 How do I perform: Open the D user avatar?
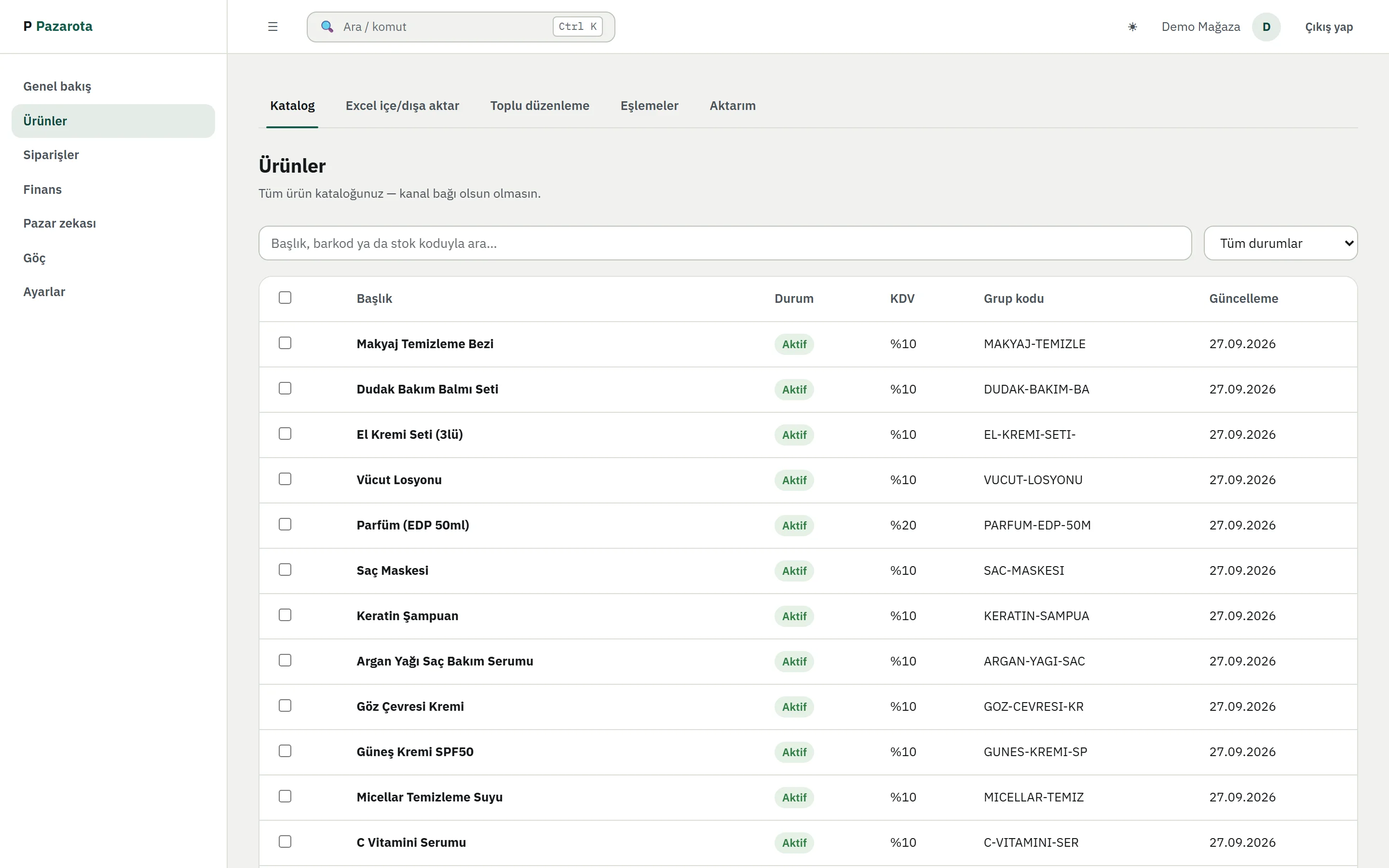pos(1266,27)
